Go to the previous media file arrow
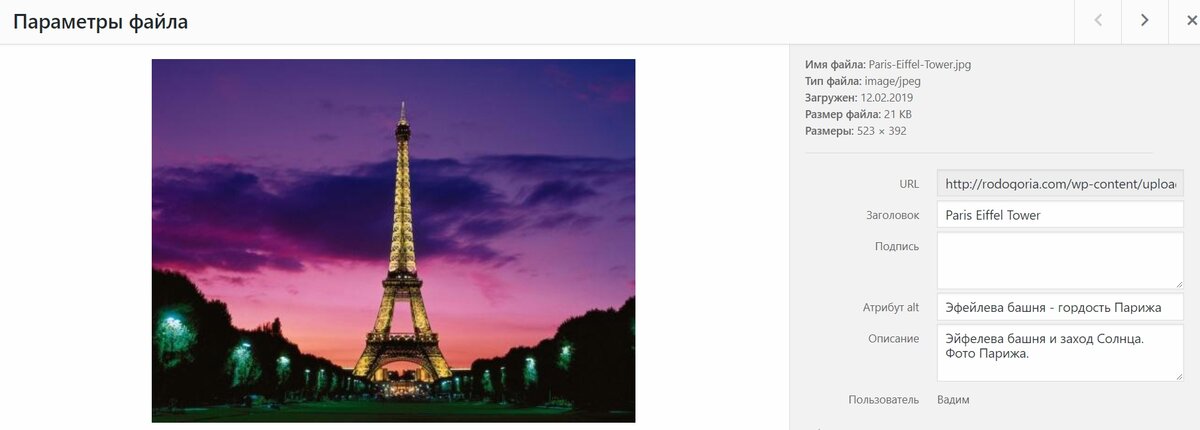 (1098, 21)
